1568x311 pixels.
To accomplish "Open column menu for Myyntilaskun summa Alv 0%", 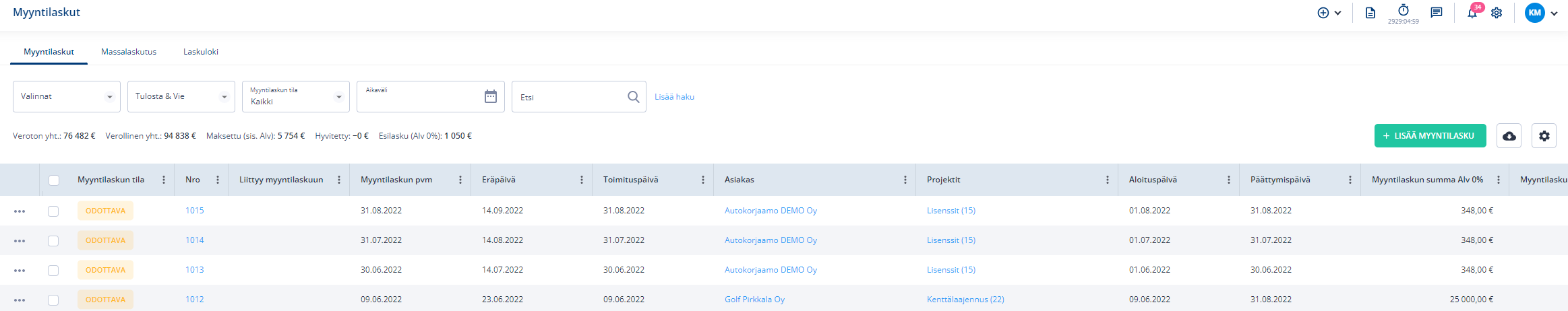I will tap(1499, 180).
